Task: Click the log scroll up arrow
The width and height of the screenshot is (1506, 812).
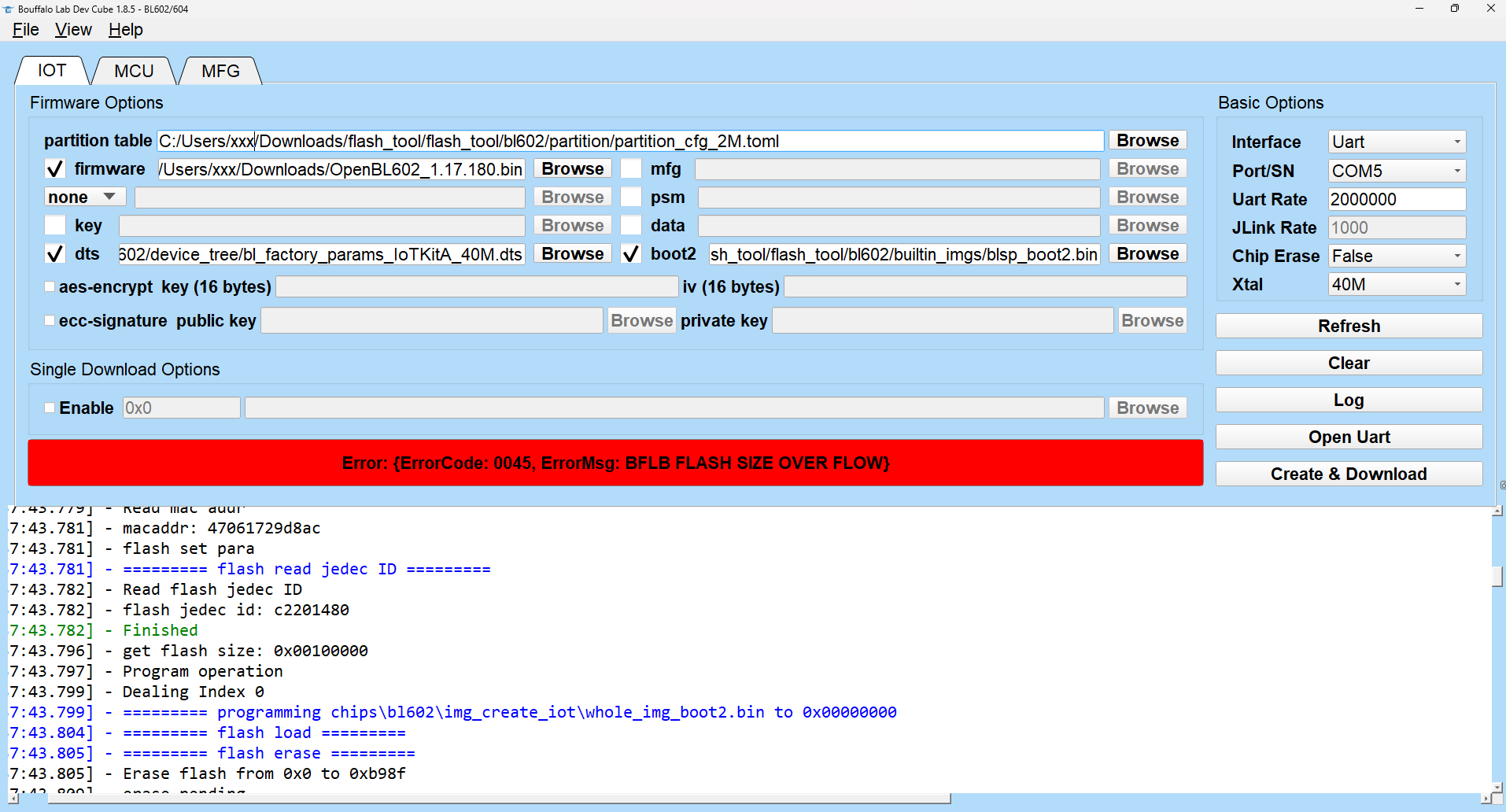Action: click(x=1497, y=511)
